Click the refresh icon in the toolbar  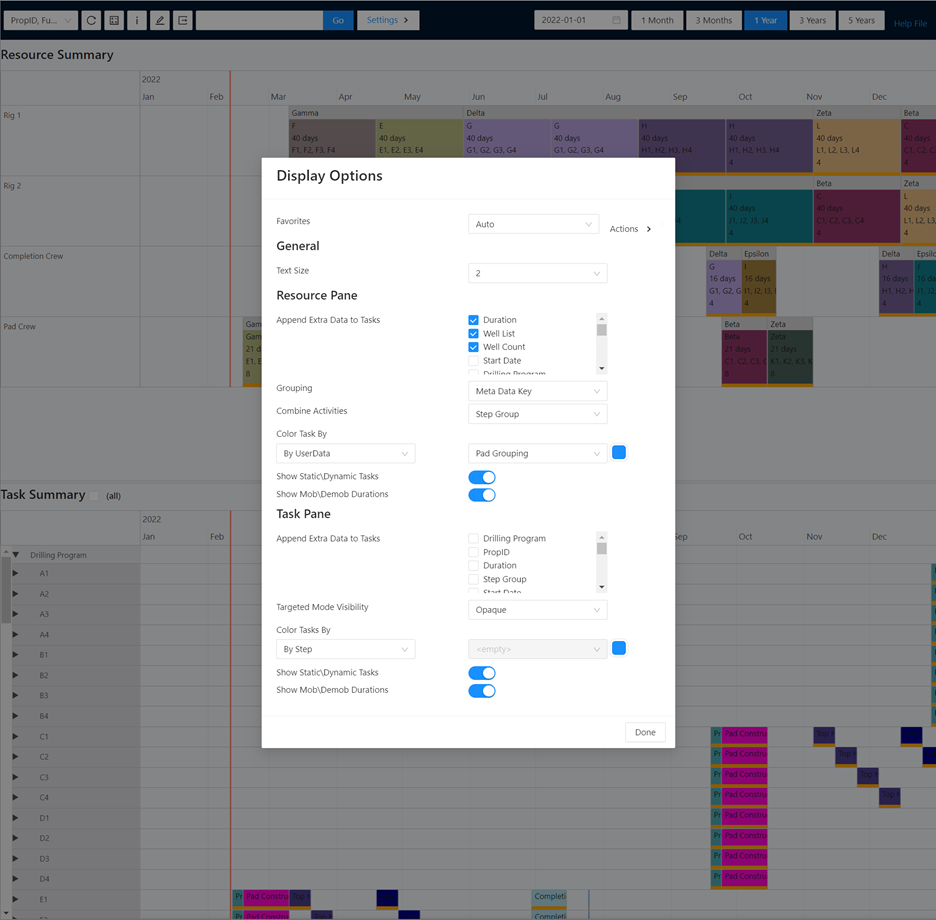click(x=91, y=20)
